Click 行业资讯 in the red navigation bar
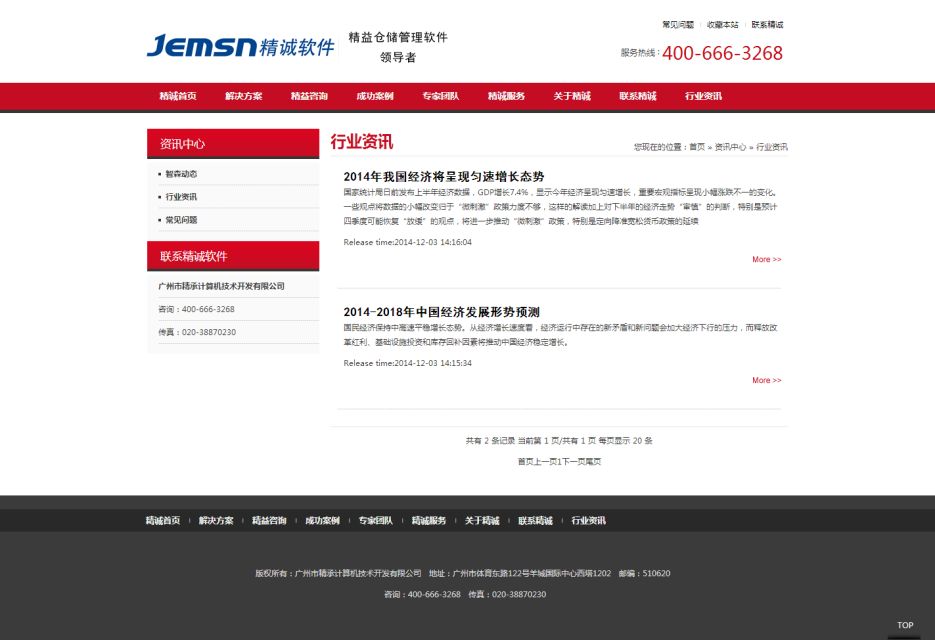The width and height of the screenshot is (935, 640). coord(703,96)
